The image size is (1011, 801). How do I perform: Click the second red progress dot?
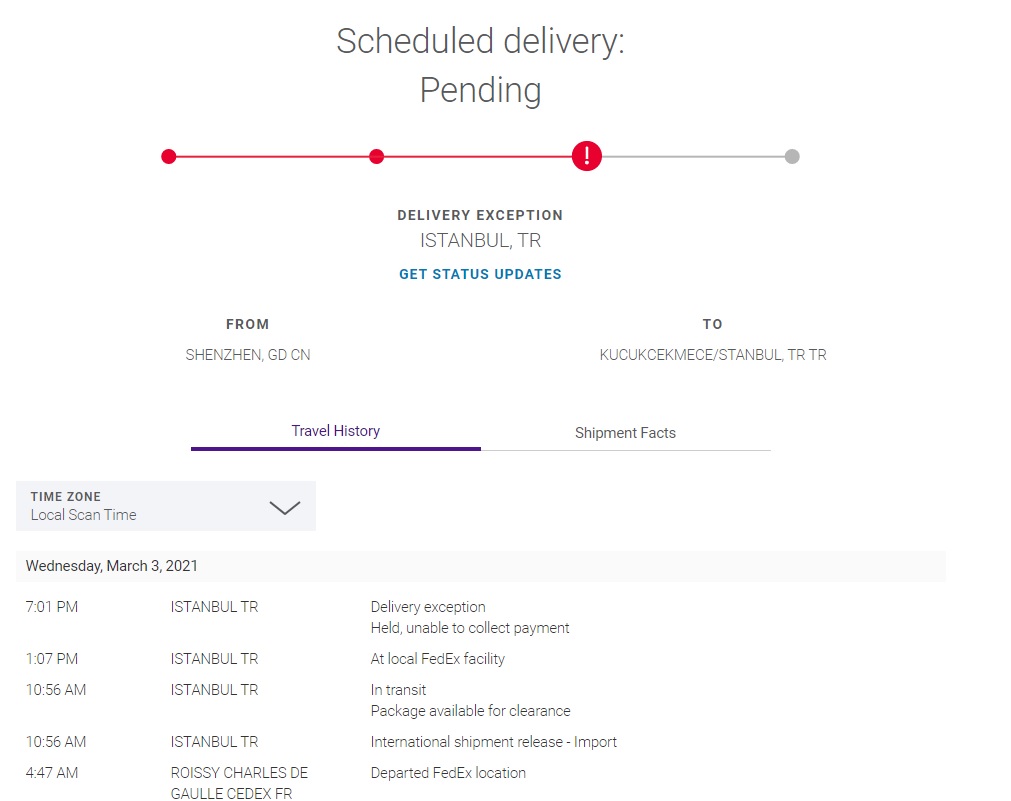pos(377,157)
